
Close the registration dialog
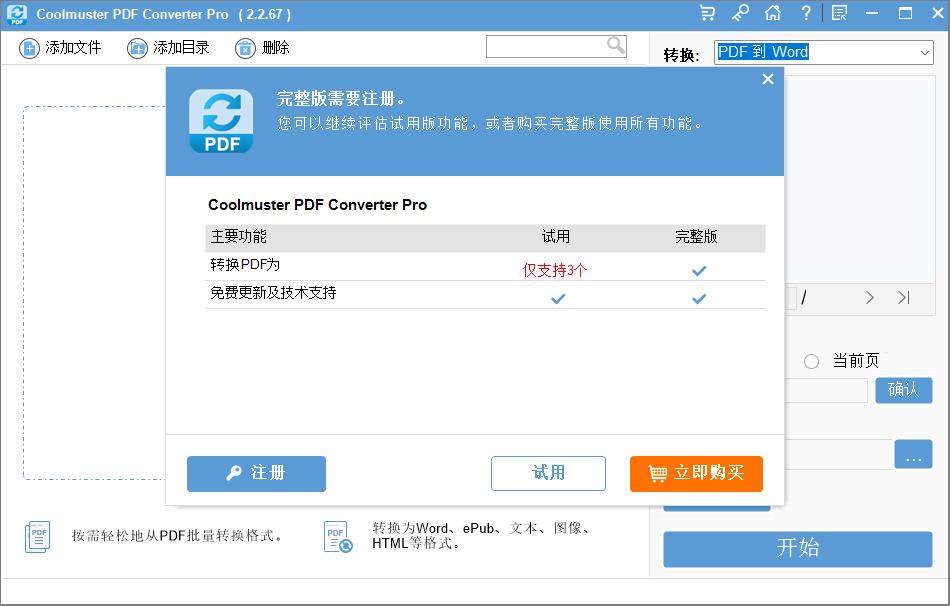(x=768, y=79)
